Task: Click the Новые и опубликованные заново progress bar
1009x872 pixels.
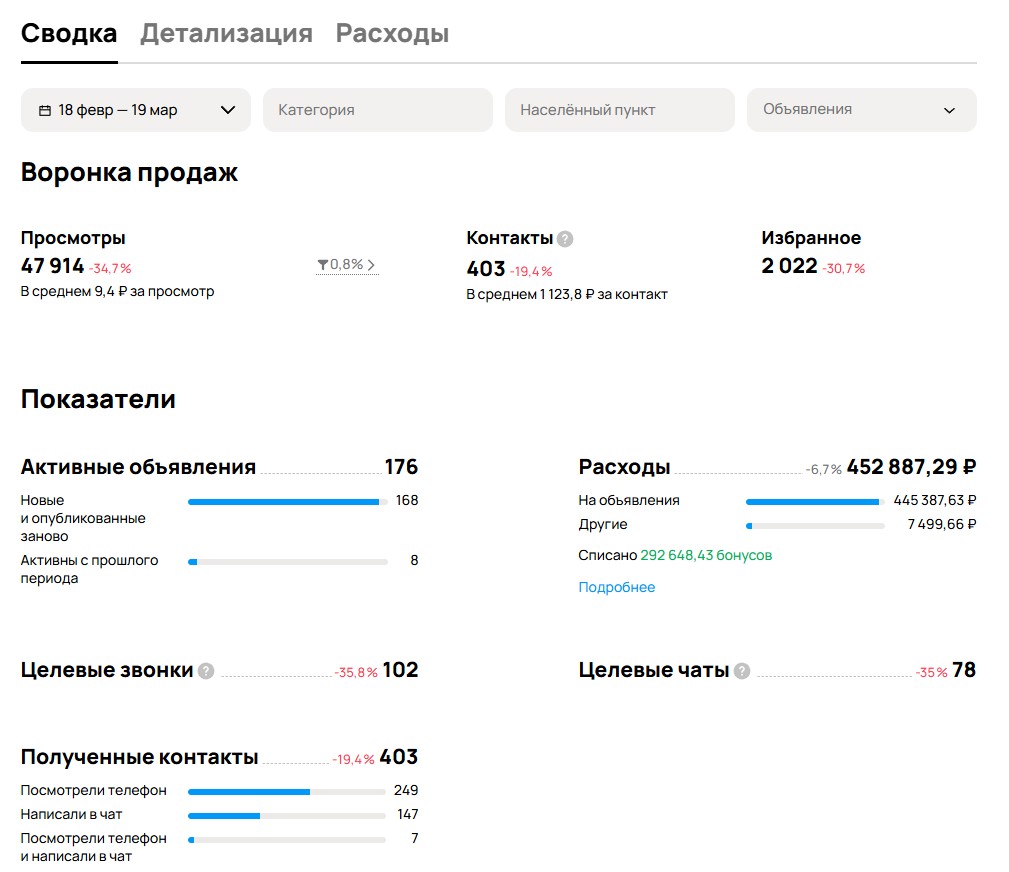Action: point(288,502)
